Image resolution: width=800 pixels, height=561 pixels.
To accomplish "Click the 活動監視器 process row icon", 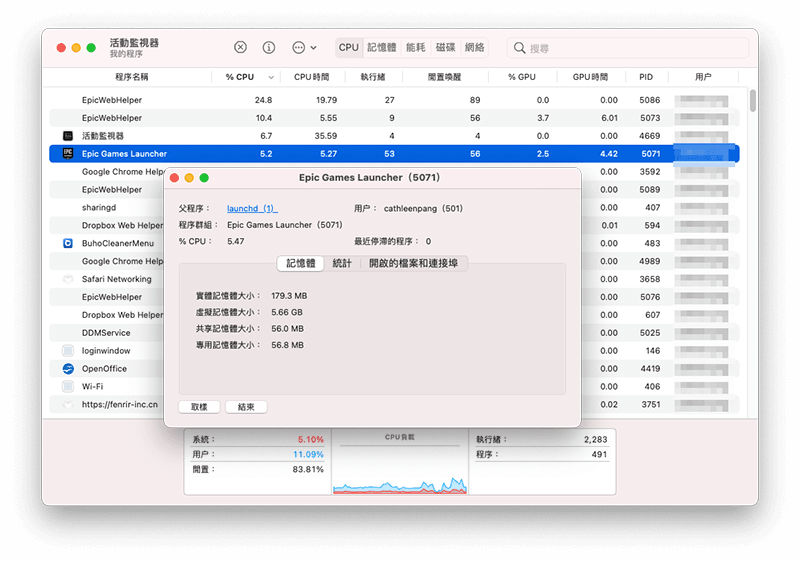I will click(68, 136).
